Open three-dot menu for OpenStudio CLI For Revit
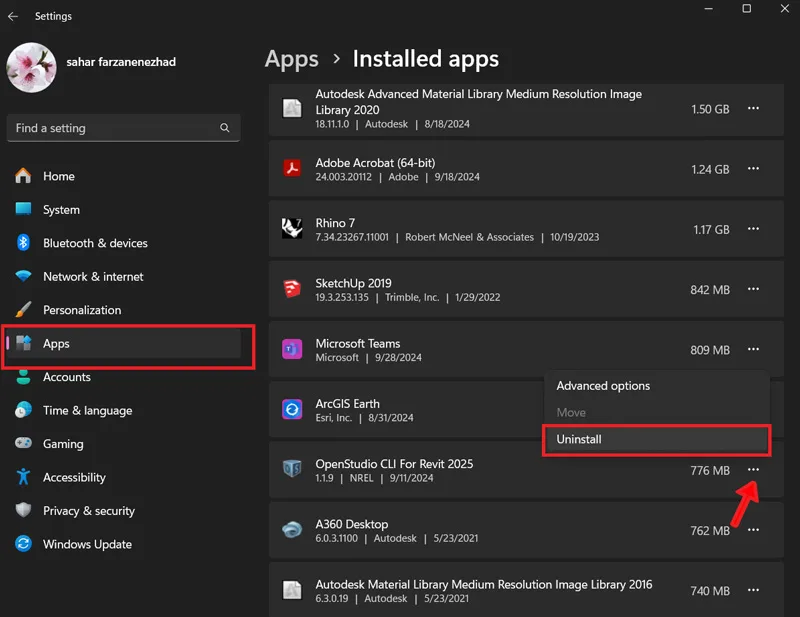Screen dimensions: 800x617 point(753,470)
